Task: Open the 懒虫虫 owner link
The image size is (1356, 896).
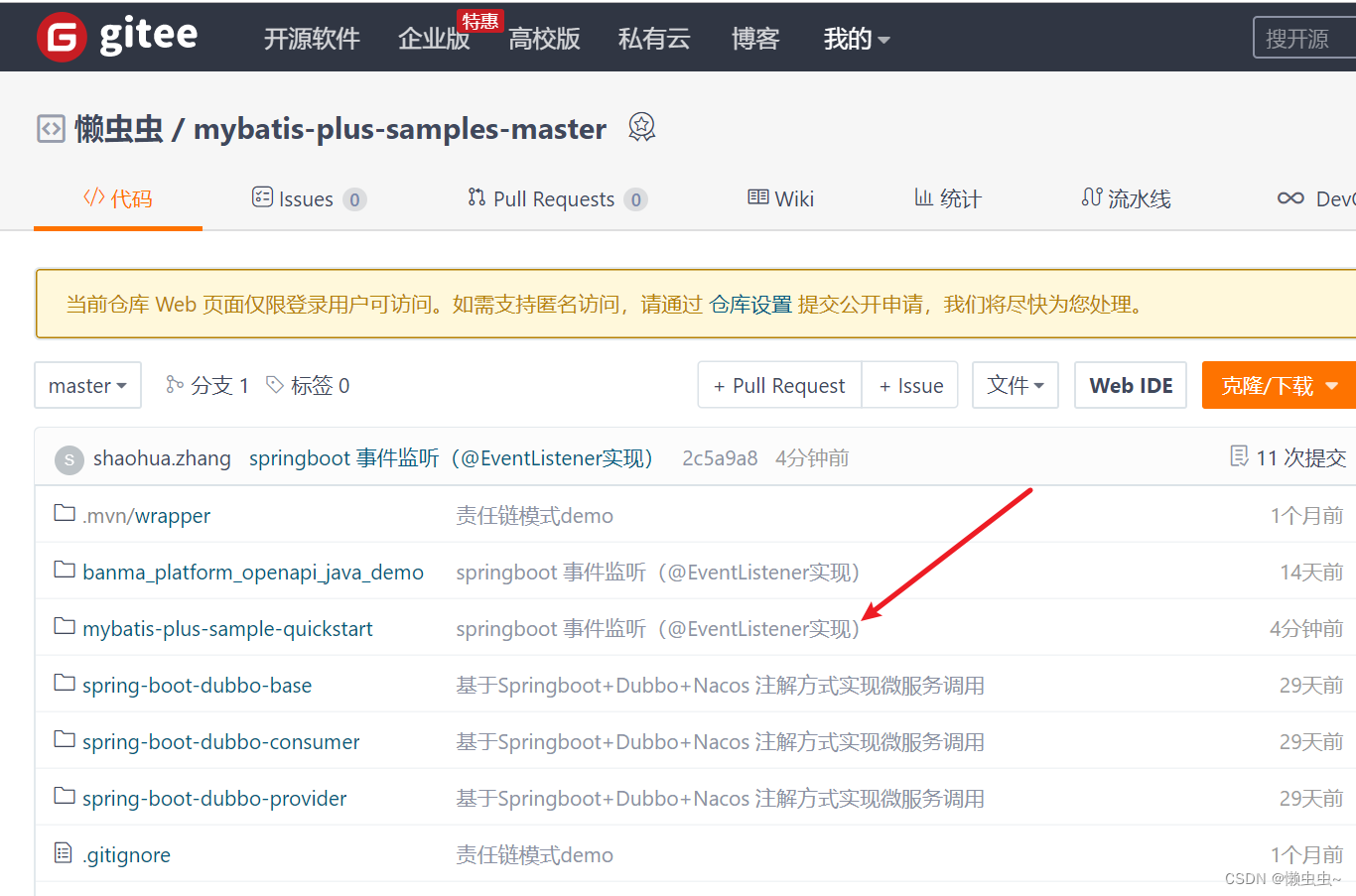Action: (x=119, y=129)
